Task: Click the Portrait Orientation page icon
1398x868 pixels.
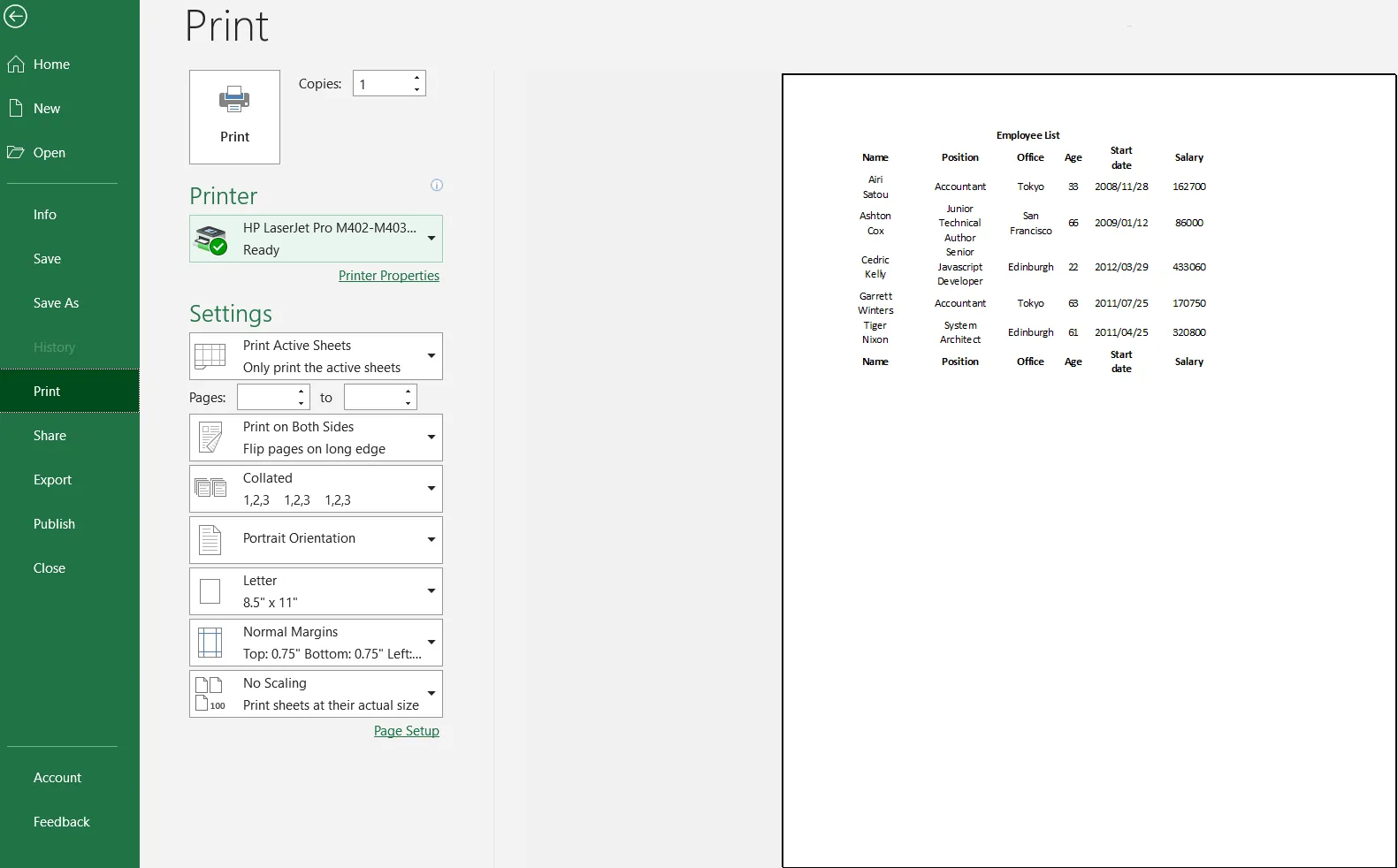Action: [x=210, y=540]
